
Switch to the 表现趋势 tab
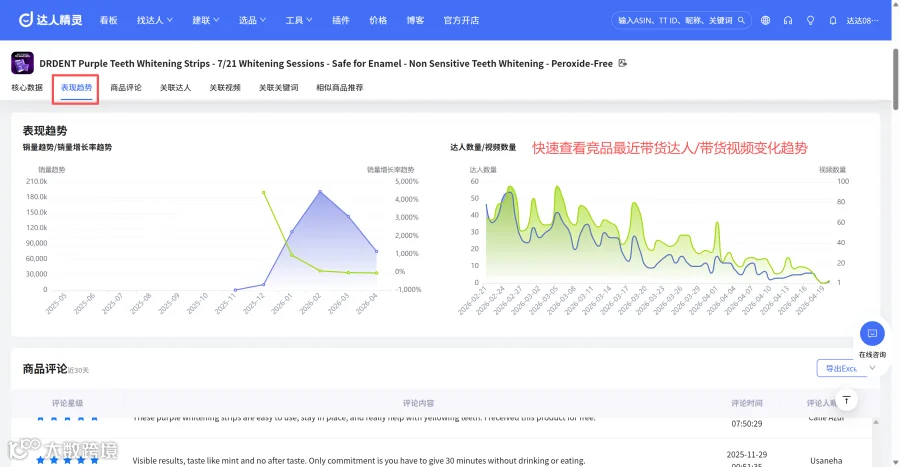click(x=76, y=88)
